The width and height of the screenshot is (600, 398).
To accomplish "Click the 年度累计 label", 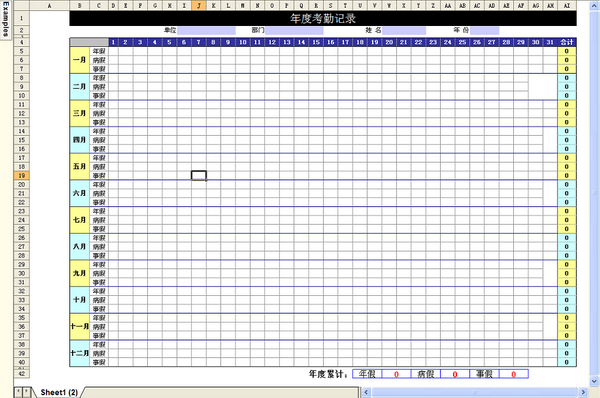I will tap(328, 374).
